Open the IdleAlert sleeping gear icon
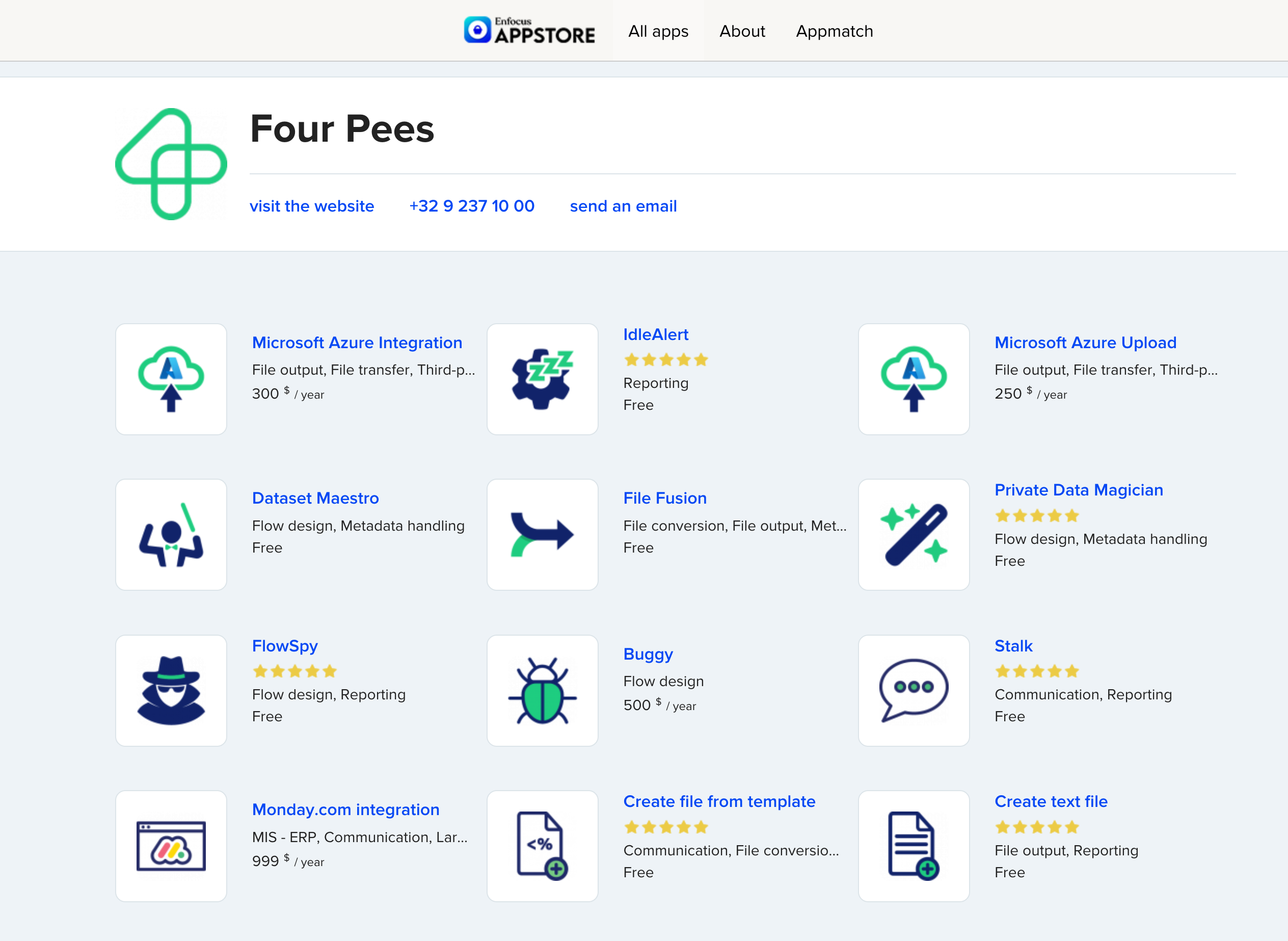This screenshot has width=1288, height=941. pos(543,379)
